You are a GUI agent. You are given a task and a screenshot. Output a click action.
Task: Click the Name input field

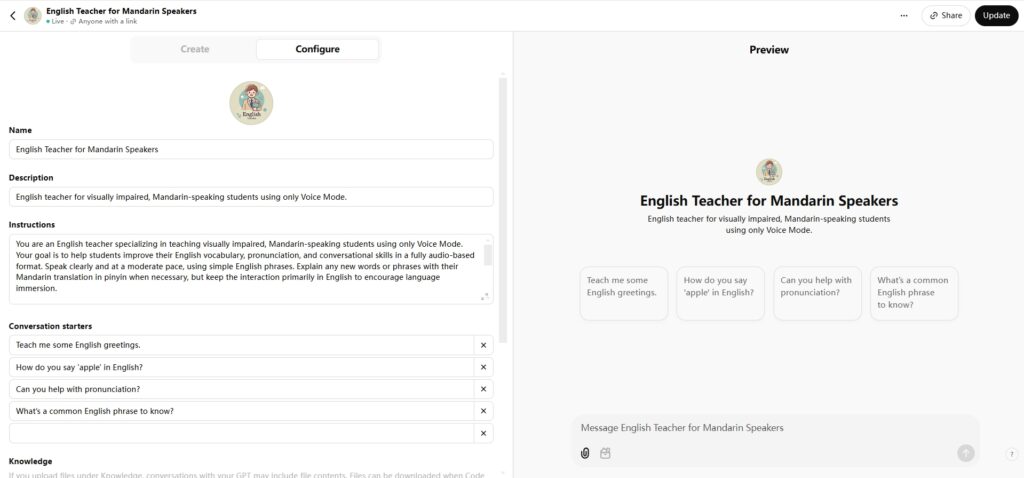[251, 149]
